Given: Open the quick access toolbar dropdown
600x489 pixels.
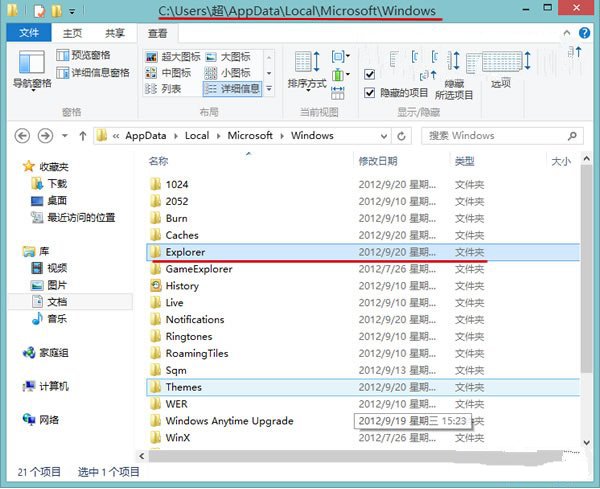Looking at the screenshot, I should click(72, 12).
